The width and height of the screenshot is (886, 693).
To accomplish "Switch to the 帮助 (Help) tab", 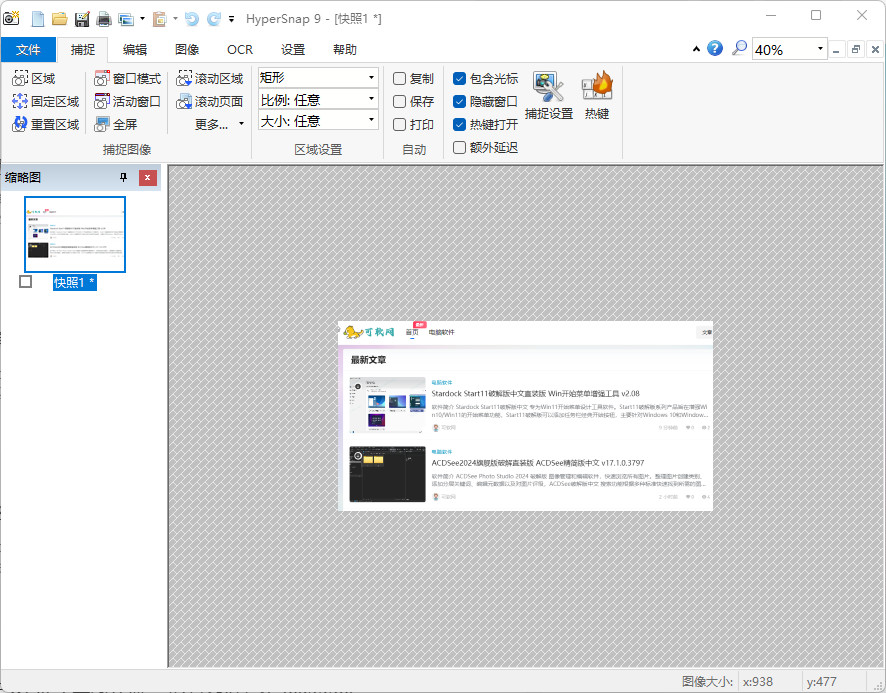I will 345,50.
